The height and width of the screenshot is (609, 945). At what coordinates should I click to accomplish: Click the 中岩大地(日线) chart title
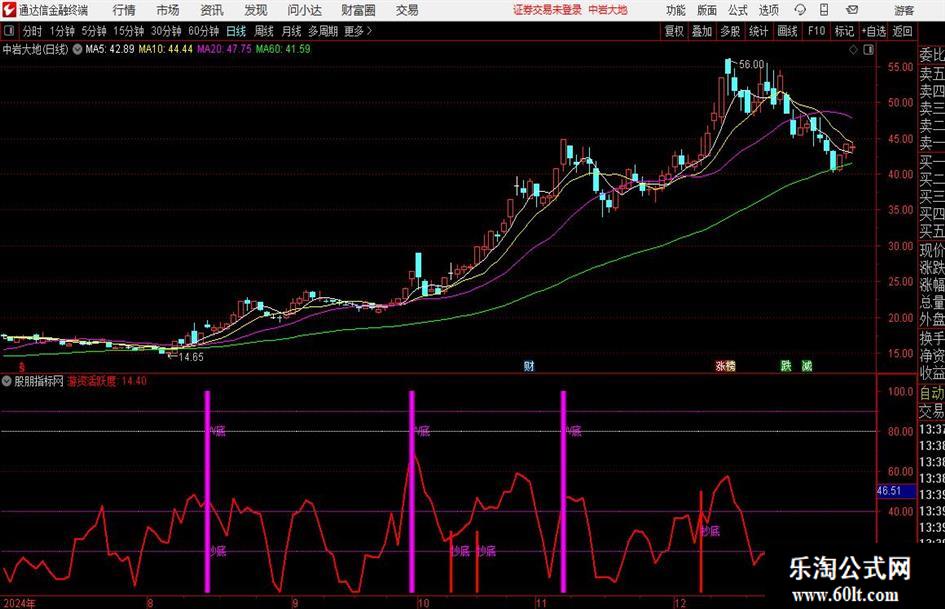pos(35,49)
